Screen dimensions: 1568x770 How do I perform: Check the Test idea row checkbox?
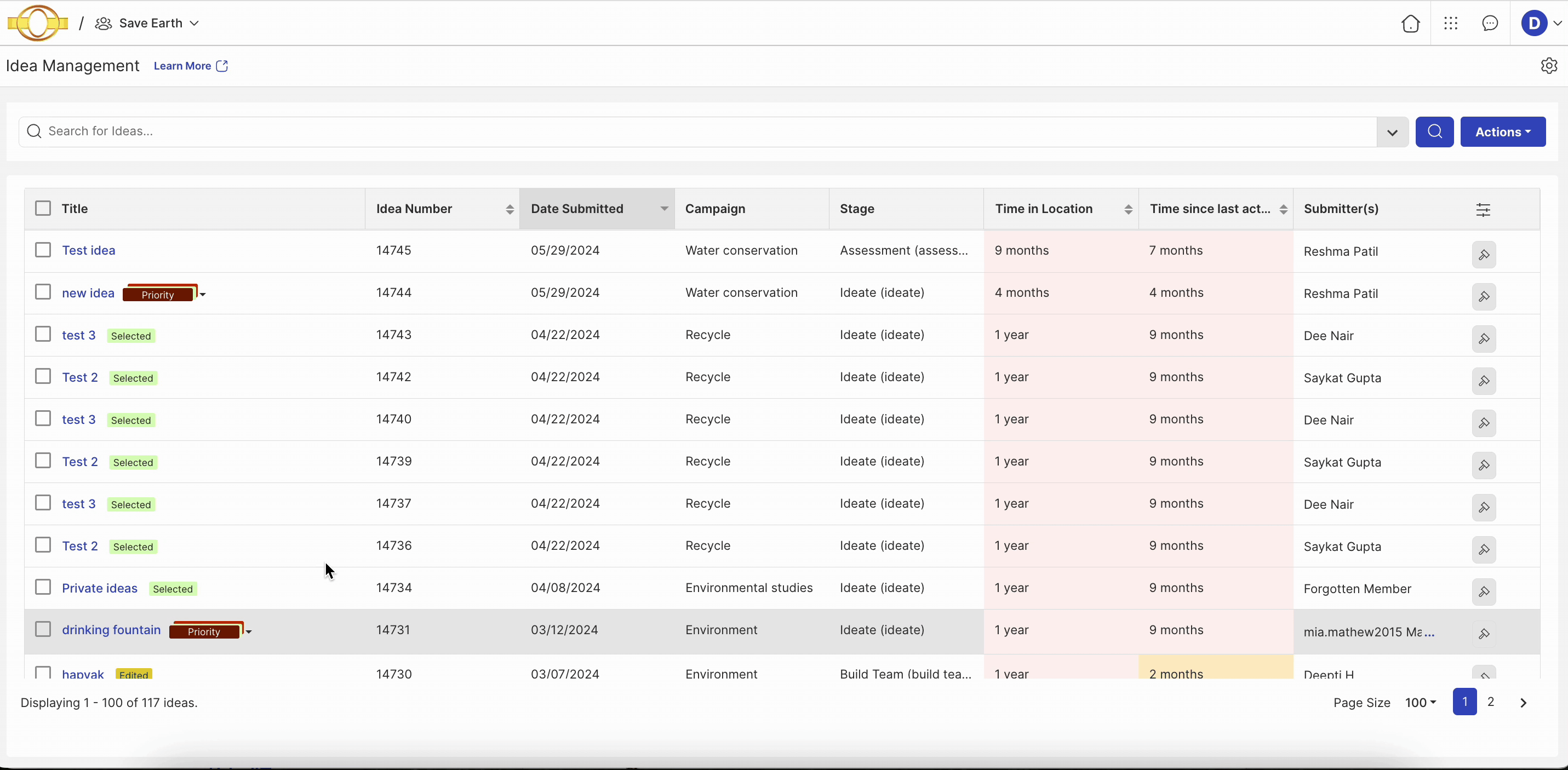tap(43, 250)
